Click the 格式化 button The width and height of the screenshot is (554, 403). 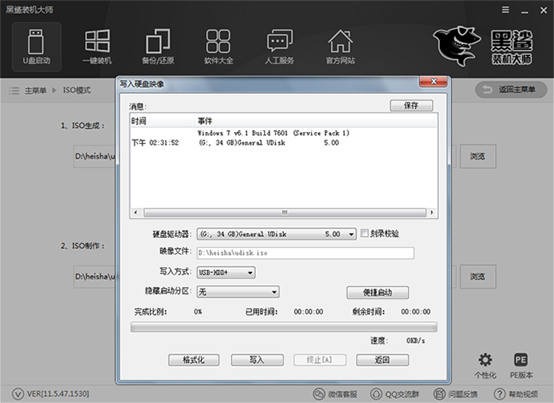coord(194,360)
